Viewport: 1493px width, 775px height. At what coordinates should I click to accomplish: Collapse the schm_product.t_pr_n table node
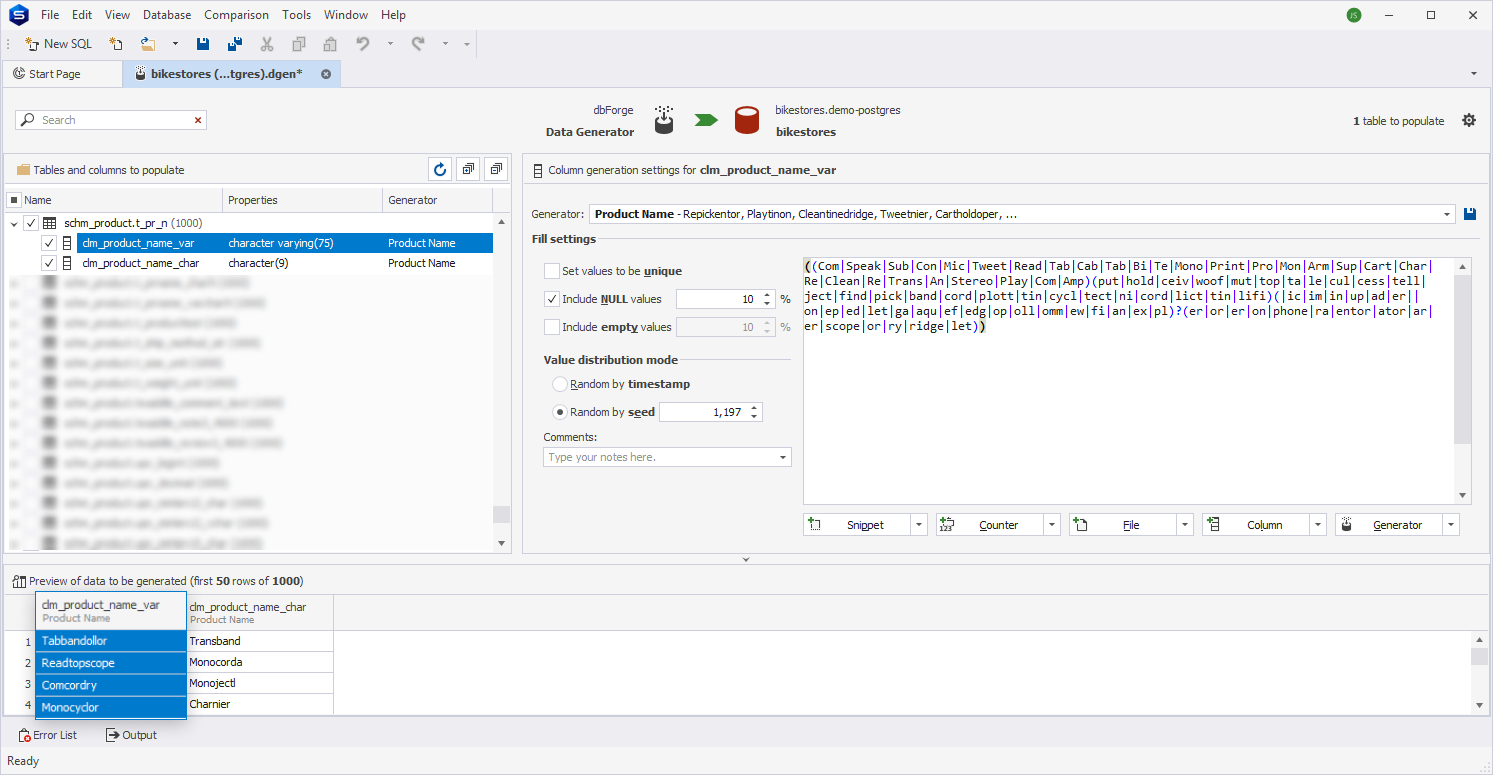[x=14, y=223]
